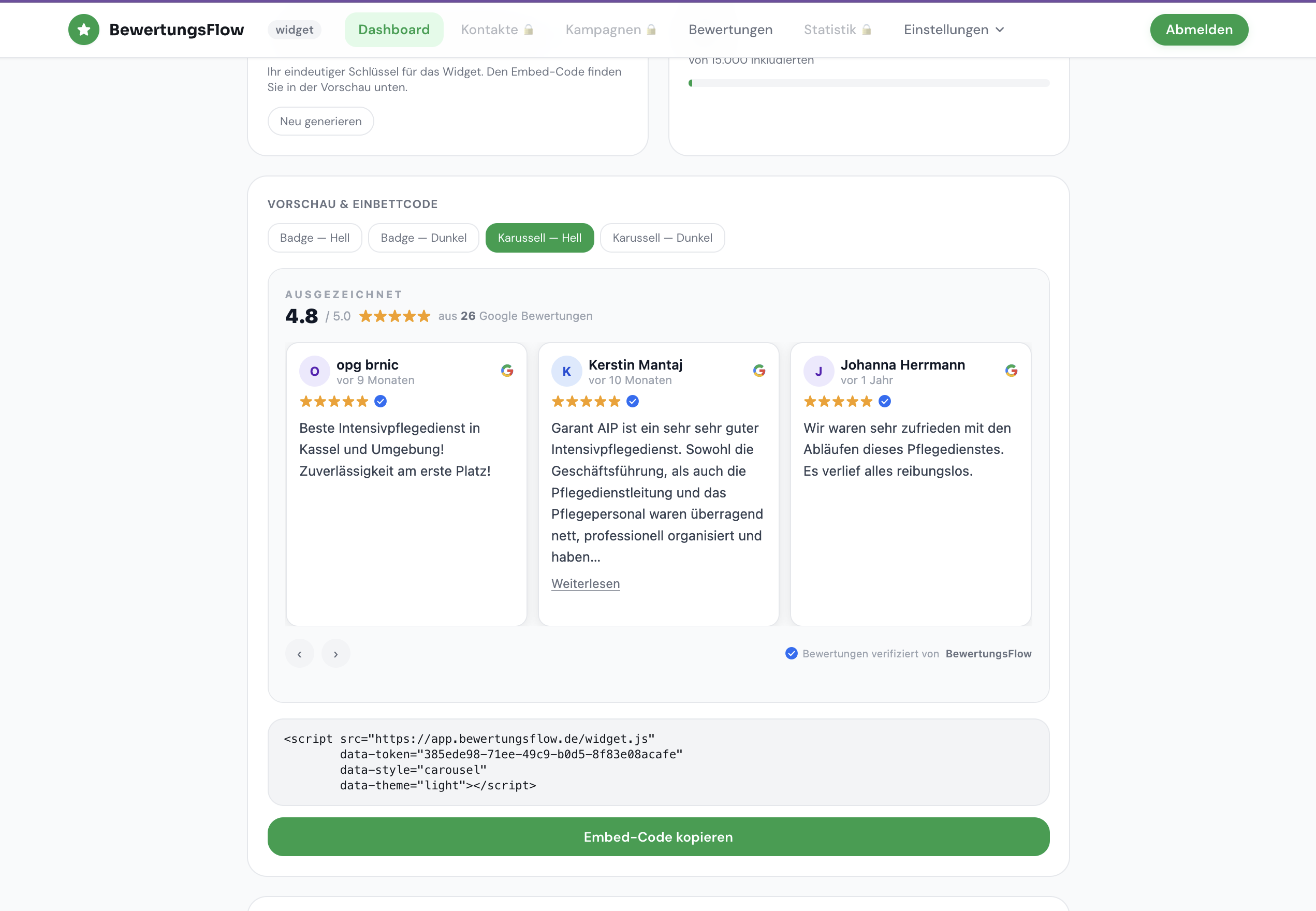This screenshot has height=911, width=1316.
Task: Select the Badge — Dunkel preview style
Action: (x=423, y=238)
